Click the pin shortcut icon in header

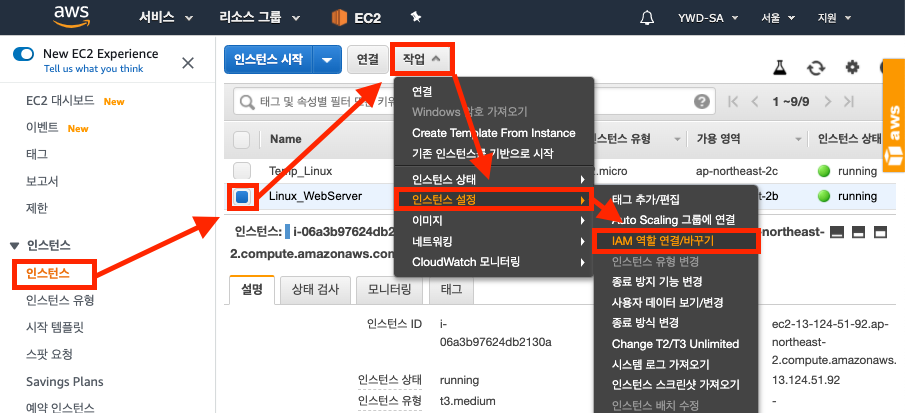[416, 17]
